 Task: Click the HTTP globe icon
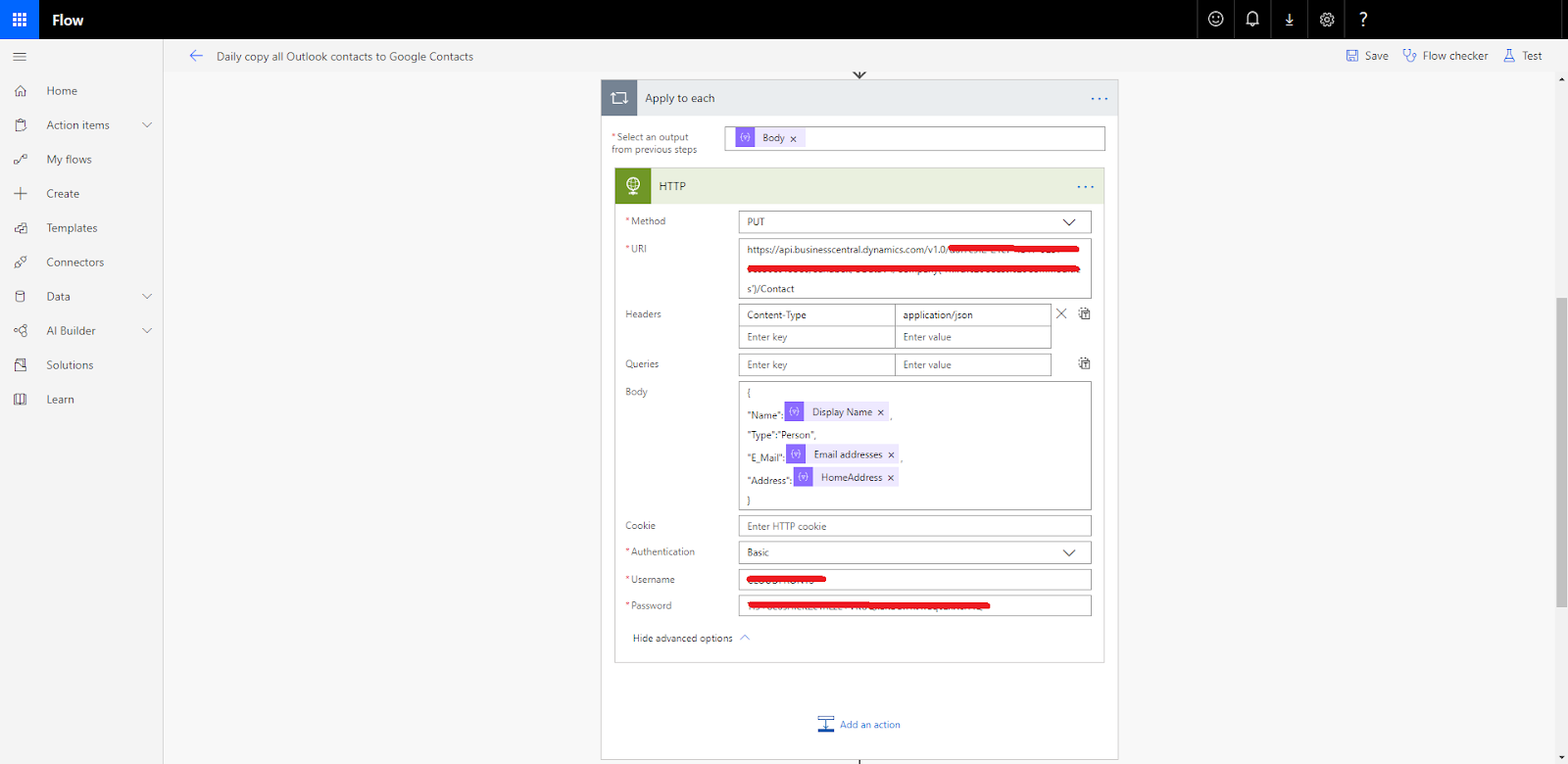tap(633, 186)
